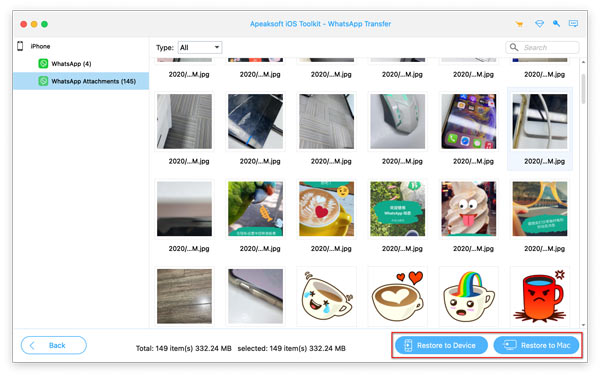The image size is (600, 377).
Task: Click the feedback chat icon in title bar
Action: click(573, 24)
